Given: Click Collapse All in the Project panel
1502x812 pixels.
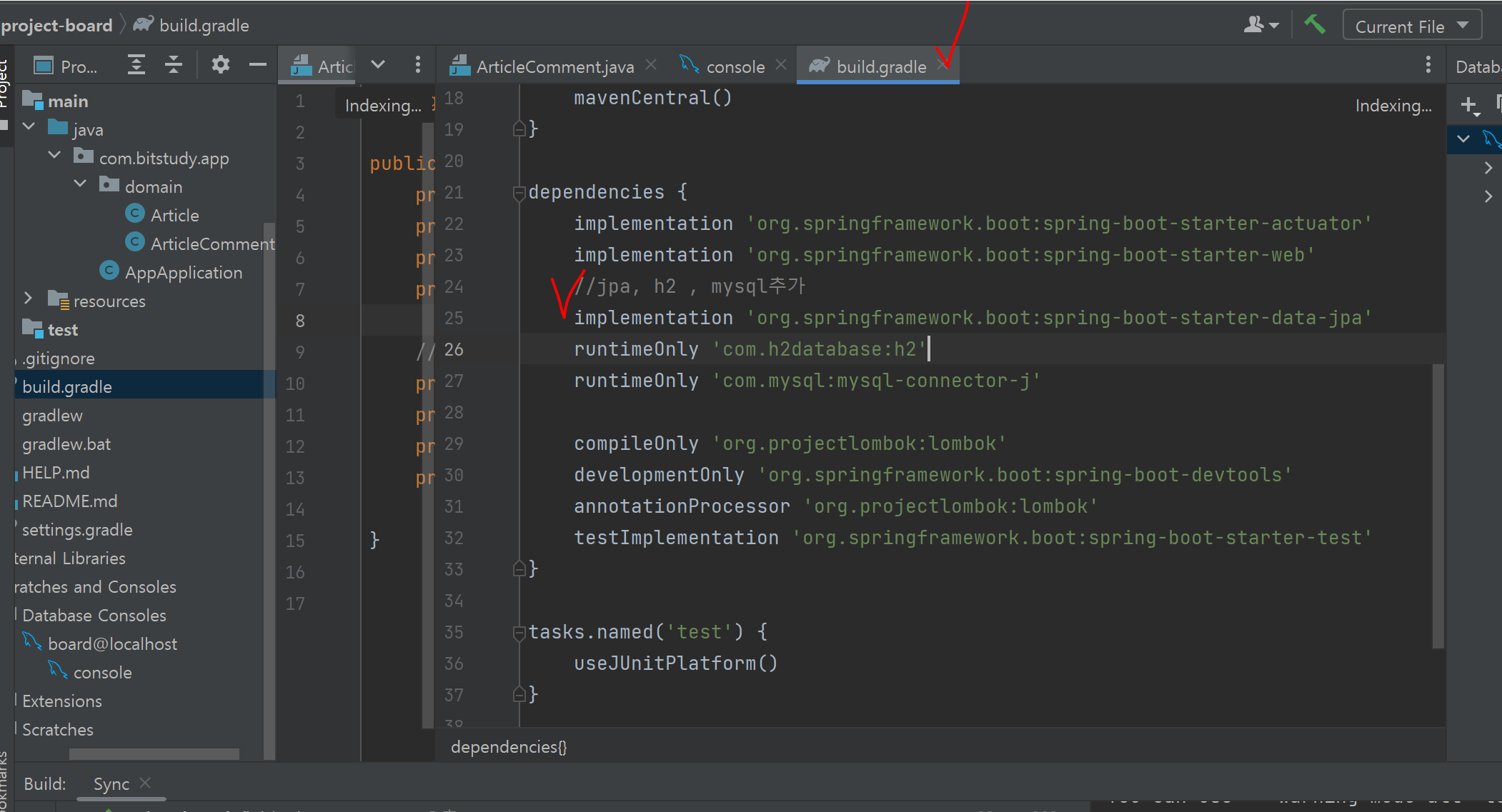Looking at the screenshot, I should (x=174, y=66).
